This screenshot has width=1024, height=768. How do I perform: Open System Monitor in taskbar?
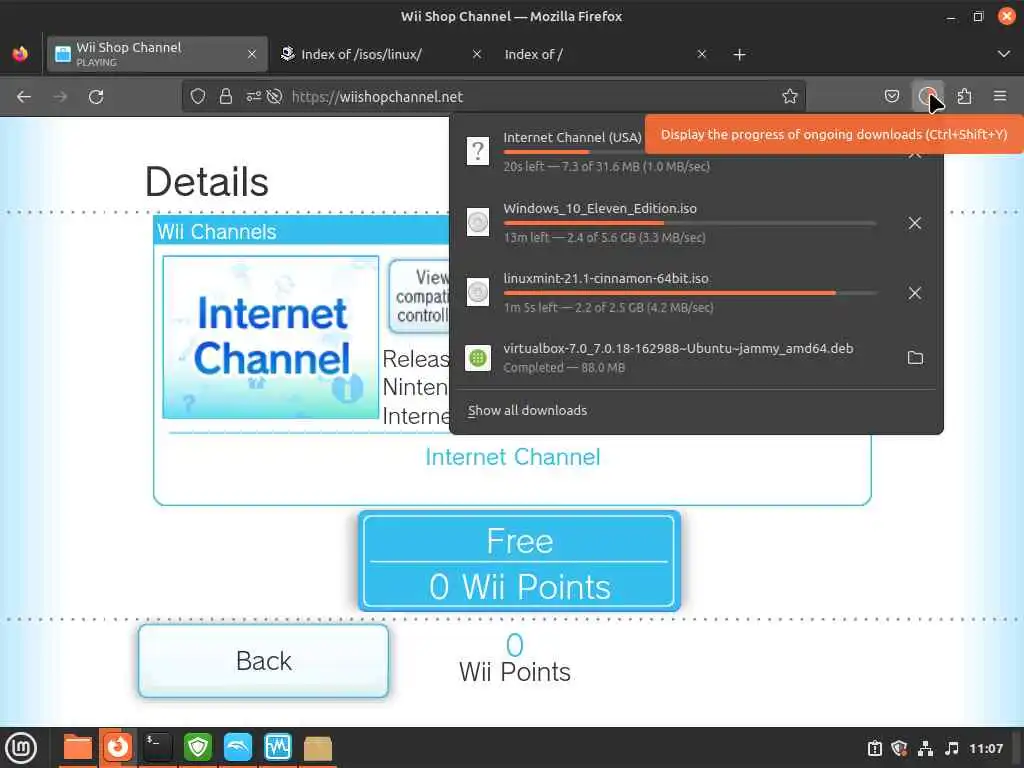278,748
